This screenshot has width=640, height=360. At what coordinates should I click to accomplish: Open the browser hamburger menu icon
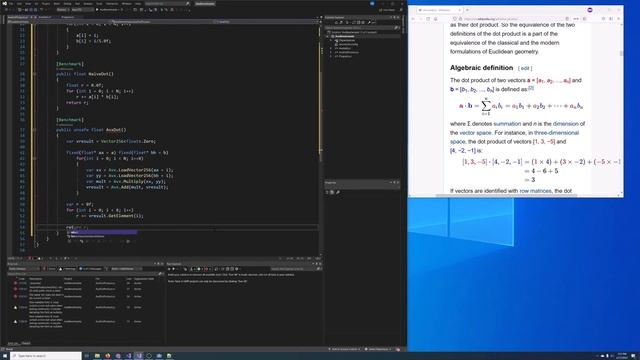[618, 19]
